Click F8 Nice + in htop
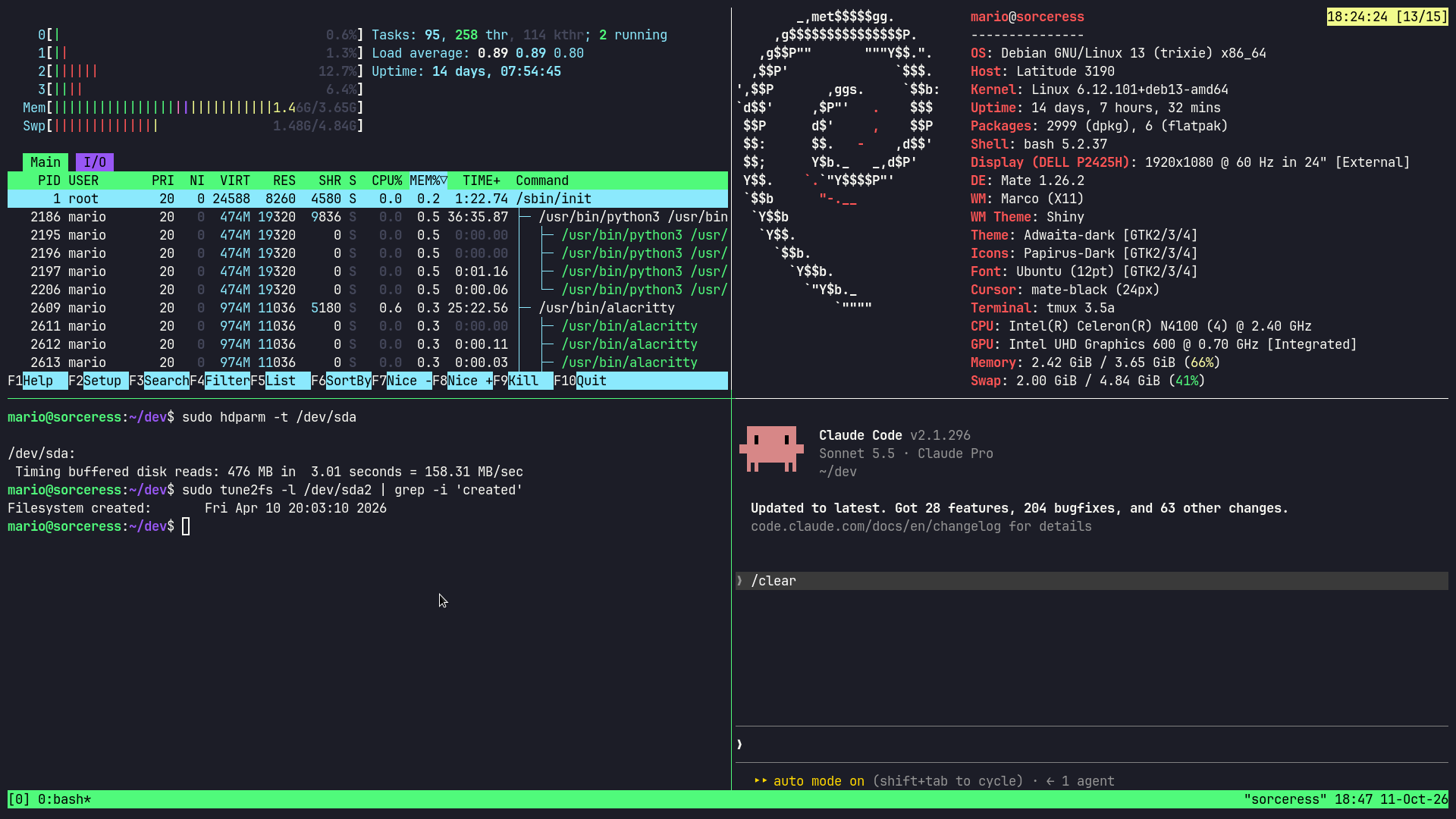Viewport: 1456px width, 819px height. click(463, 381)
